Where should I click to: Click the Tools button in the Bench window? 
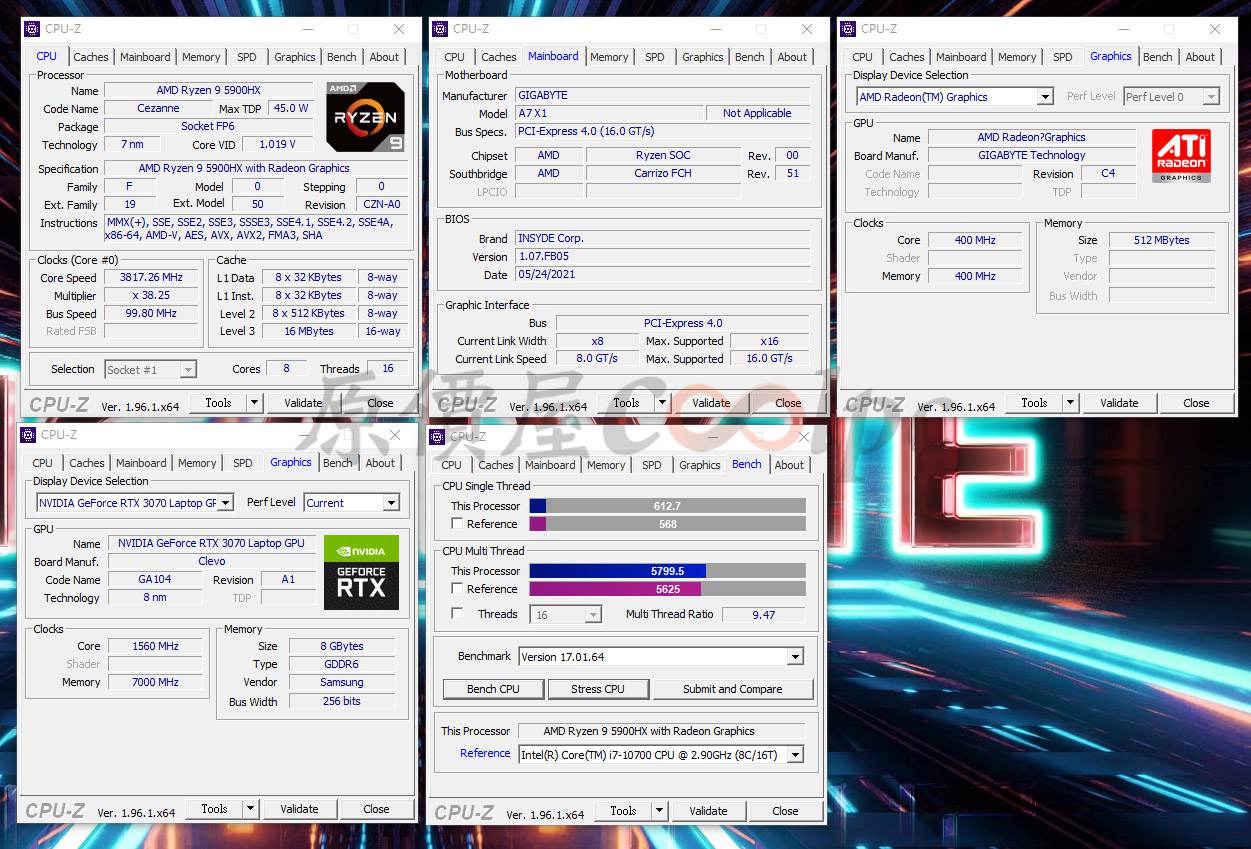pyautogui.click(x=623, y=811)
